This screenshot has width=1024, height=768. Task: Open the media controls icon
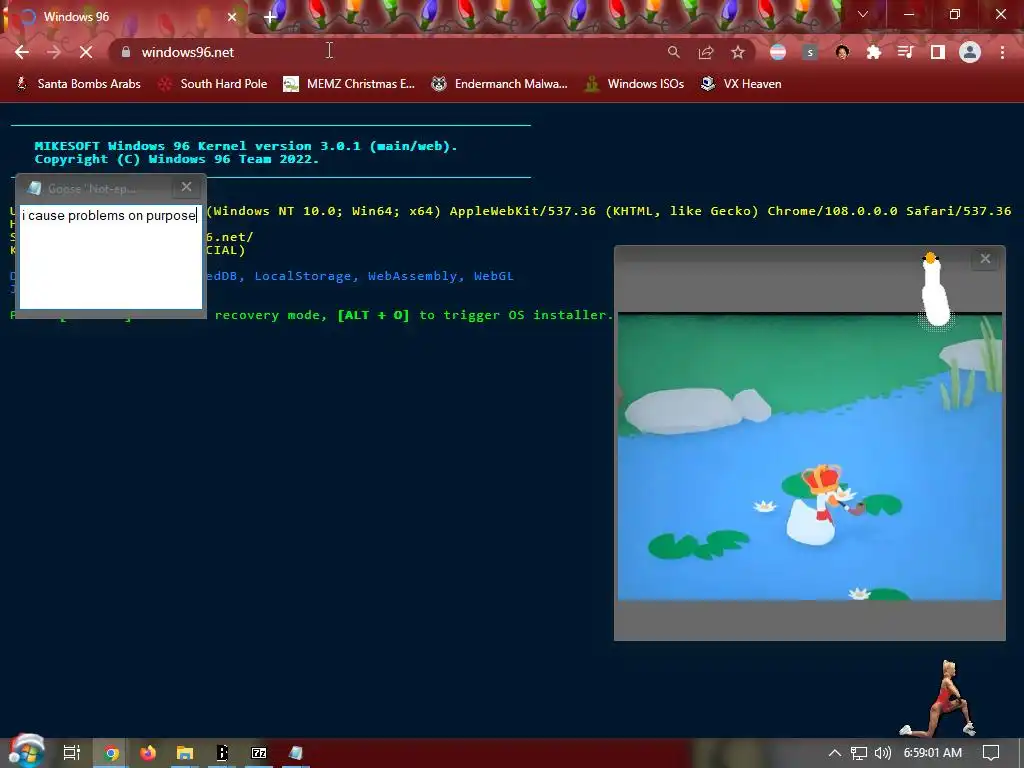coord(906,52)
